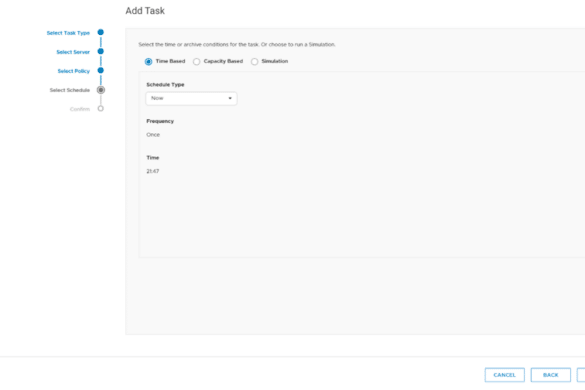The height and width of the screenshot is (390, 585).
Task: Click the Confirm wizard step label
Action: (80, 109)
